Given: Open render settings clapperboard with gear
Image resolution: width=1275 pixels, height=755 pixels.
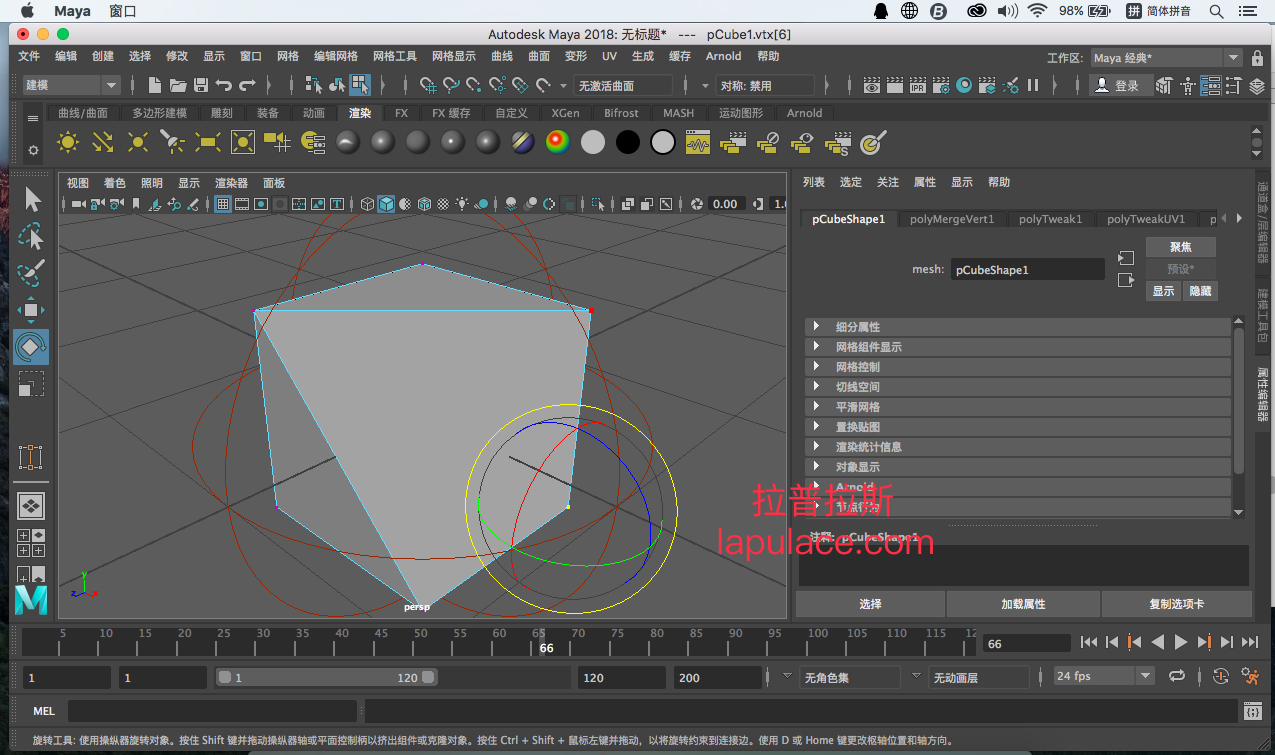Looking at the screenshot, I should pyautogui.click(x=941, y=85).
